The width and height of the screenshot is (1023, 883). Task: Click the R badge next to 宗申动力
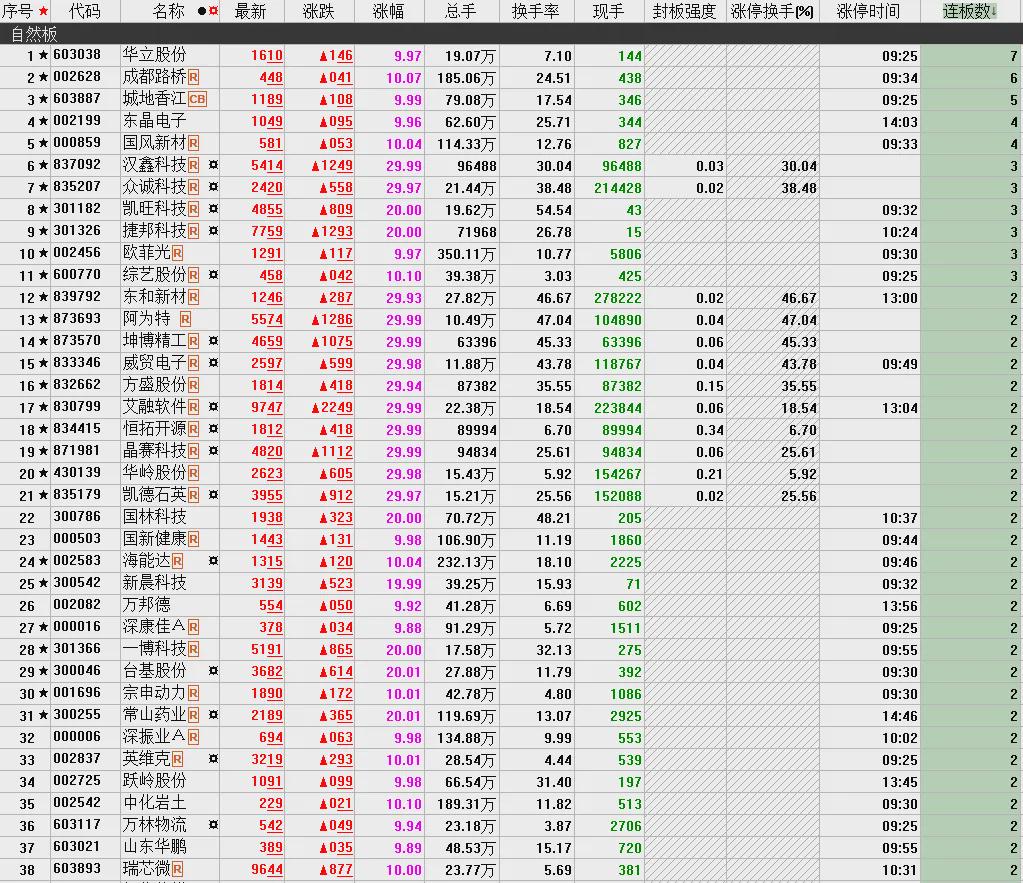click(194, 693)
